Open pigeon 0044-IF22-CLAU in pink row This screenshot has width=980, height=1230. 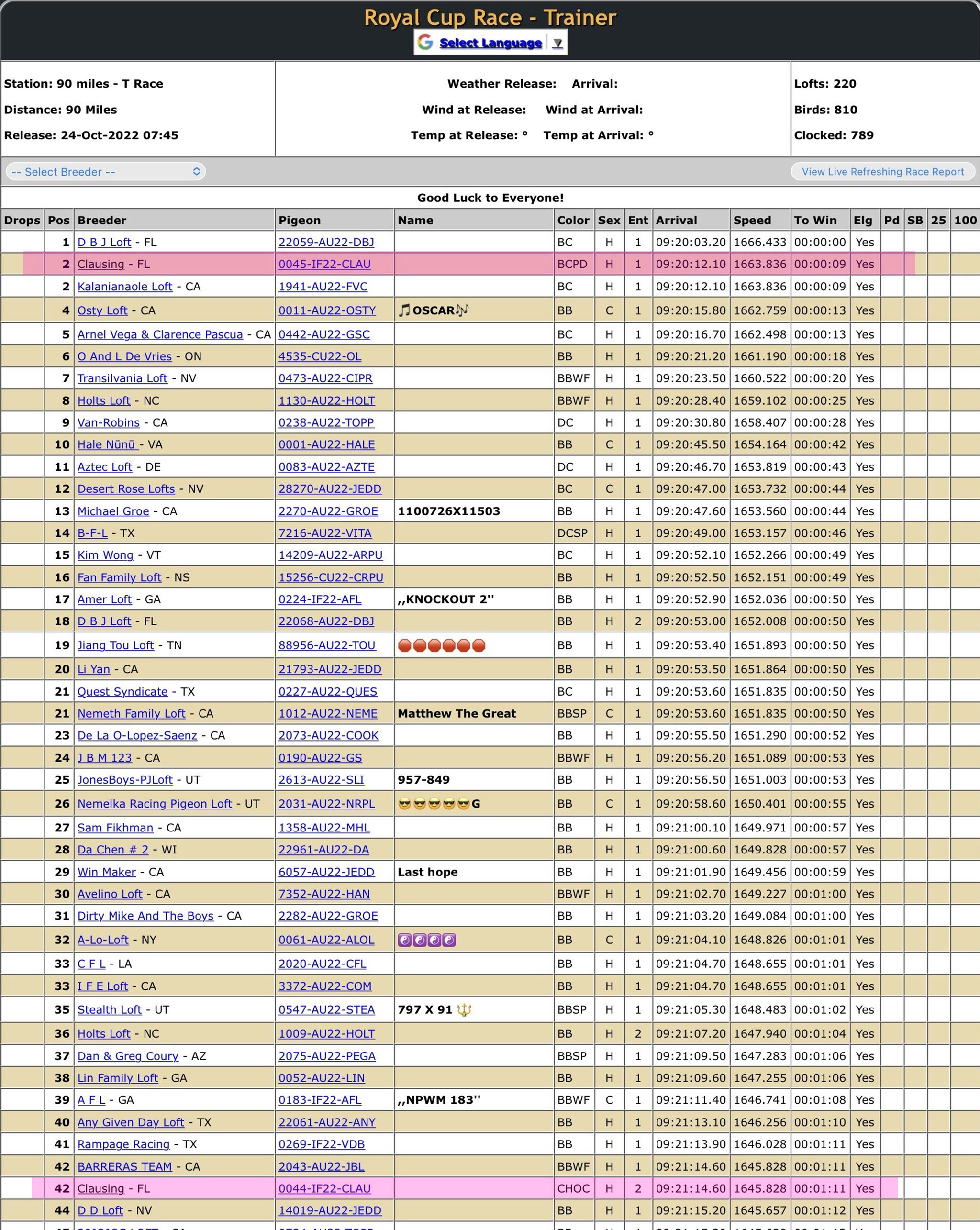click(x=324, y=1188)
